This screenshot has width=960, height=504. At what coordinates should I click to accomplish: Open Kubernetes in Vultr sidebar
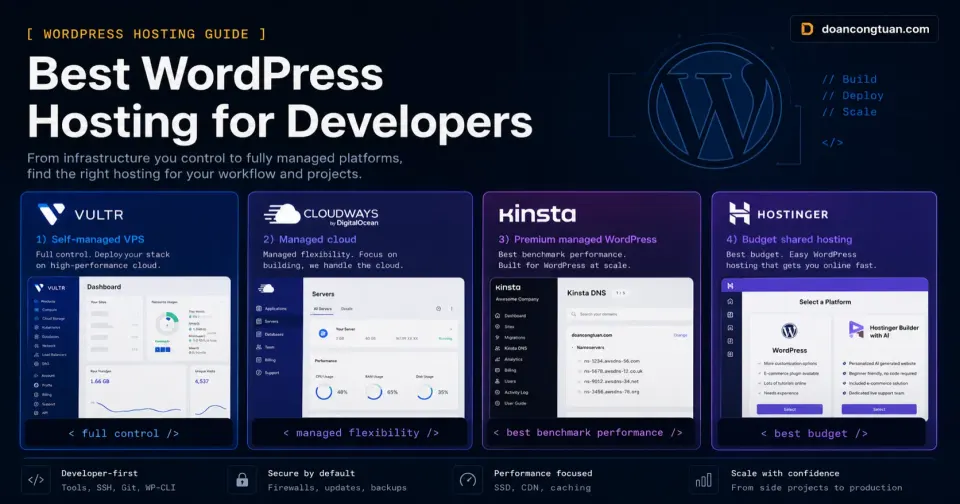48,328
